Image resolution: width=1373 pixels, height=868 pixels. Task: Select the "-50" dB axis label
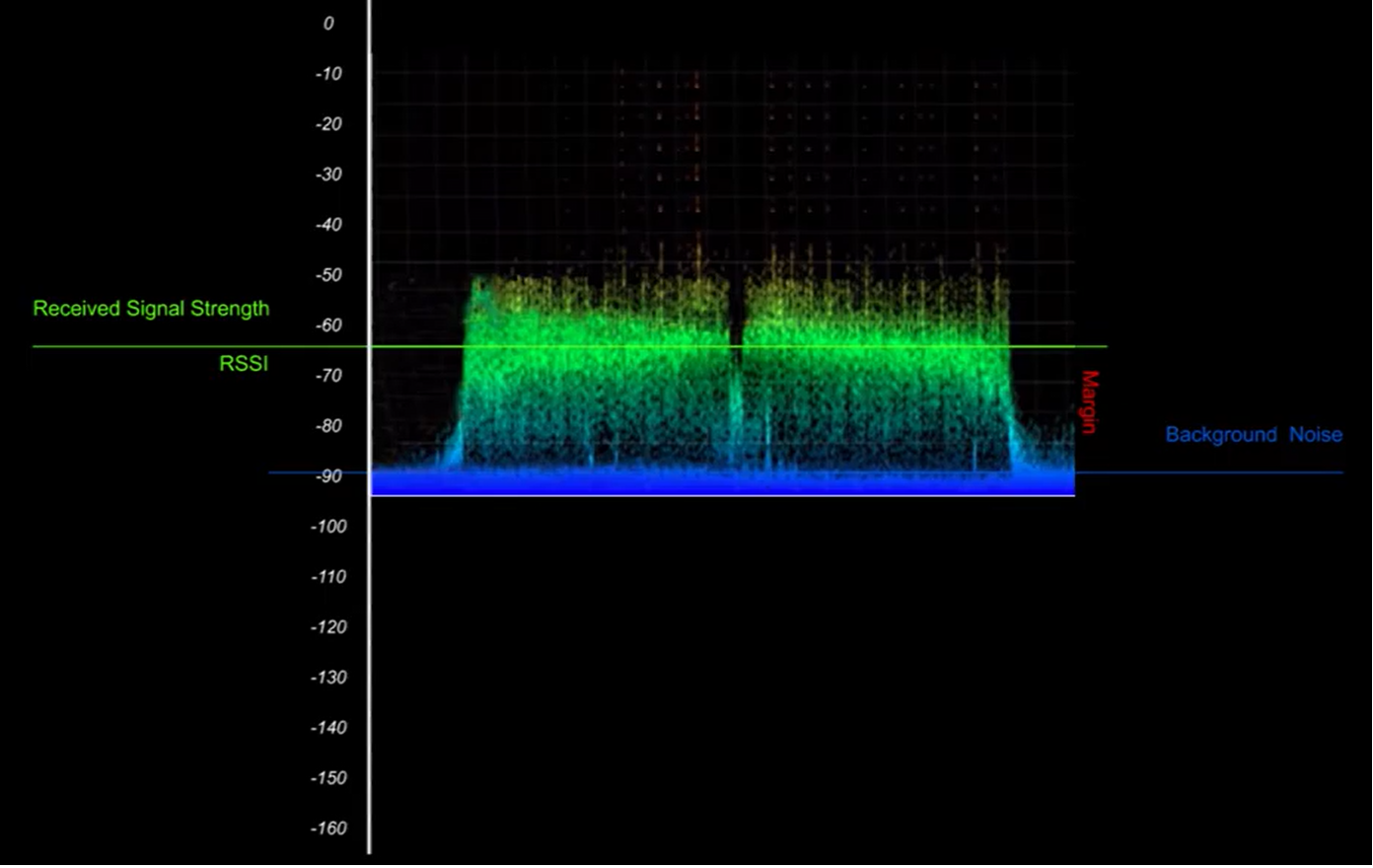[330, 274]
